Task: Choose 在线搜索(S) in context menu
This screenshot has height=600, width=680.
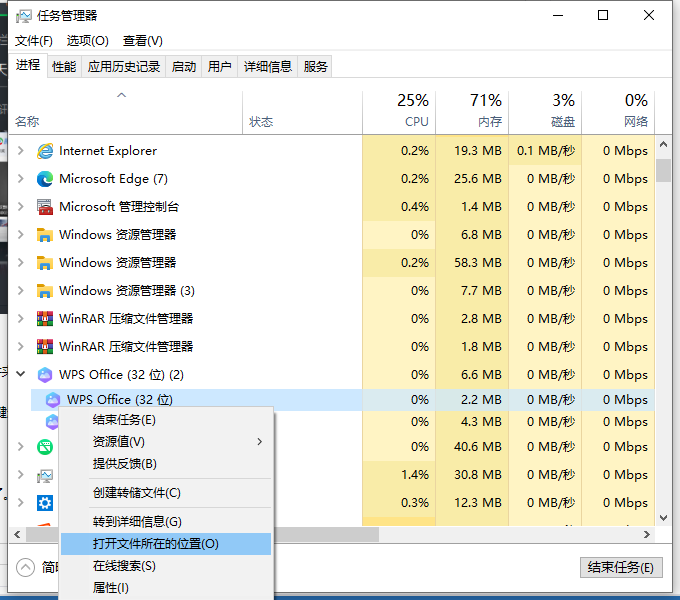Action: 166,566
